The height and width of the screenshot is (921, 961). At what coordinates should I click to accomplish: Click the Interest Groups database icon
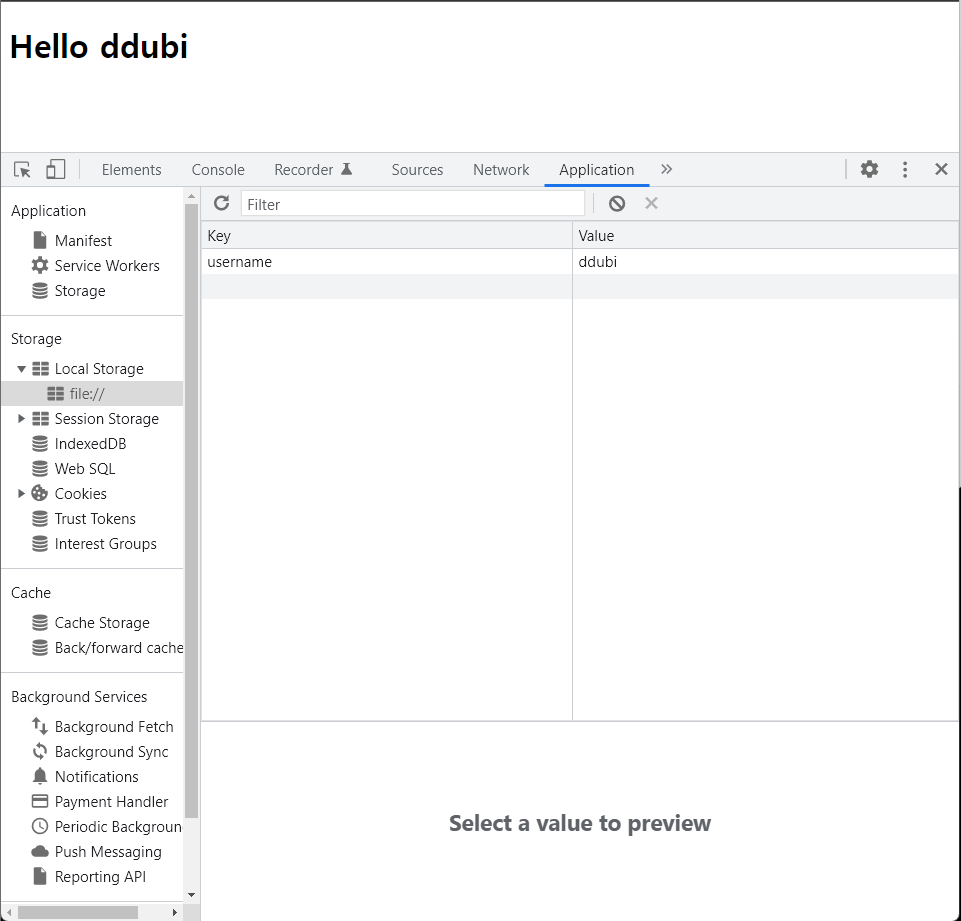click(40, 544)
